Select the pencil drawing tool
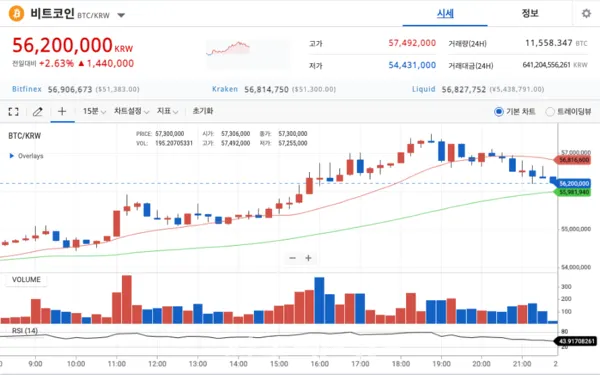600x375 pixels. click(x=38, y=111)
